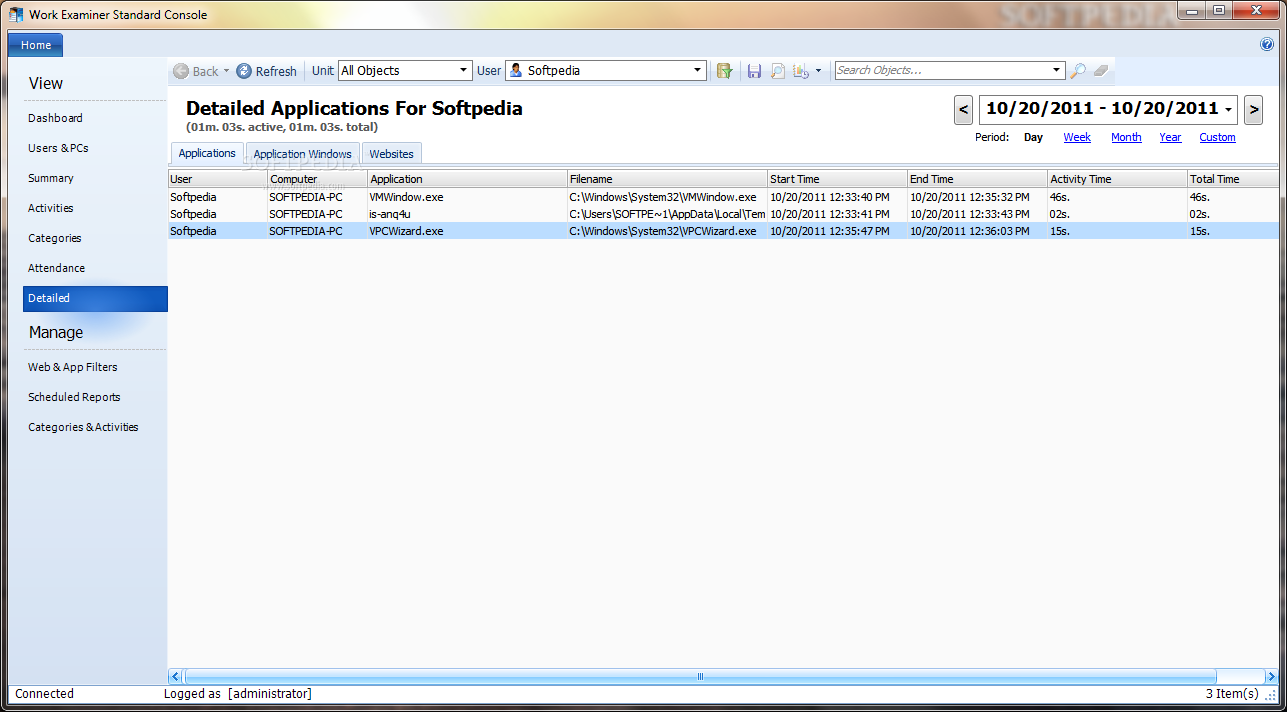1287x712 pixels.
Task: Click the magnifier search icon
Action: [1077, 71]
